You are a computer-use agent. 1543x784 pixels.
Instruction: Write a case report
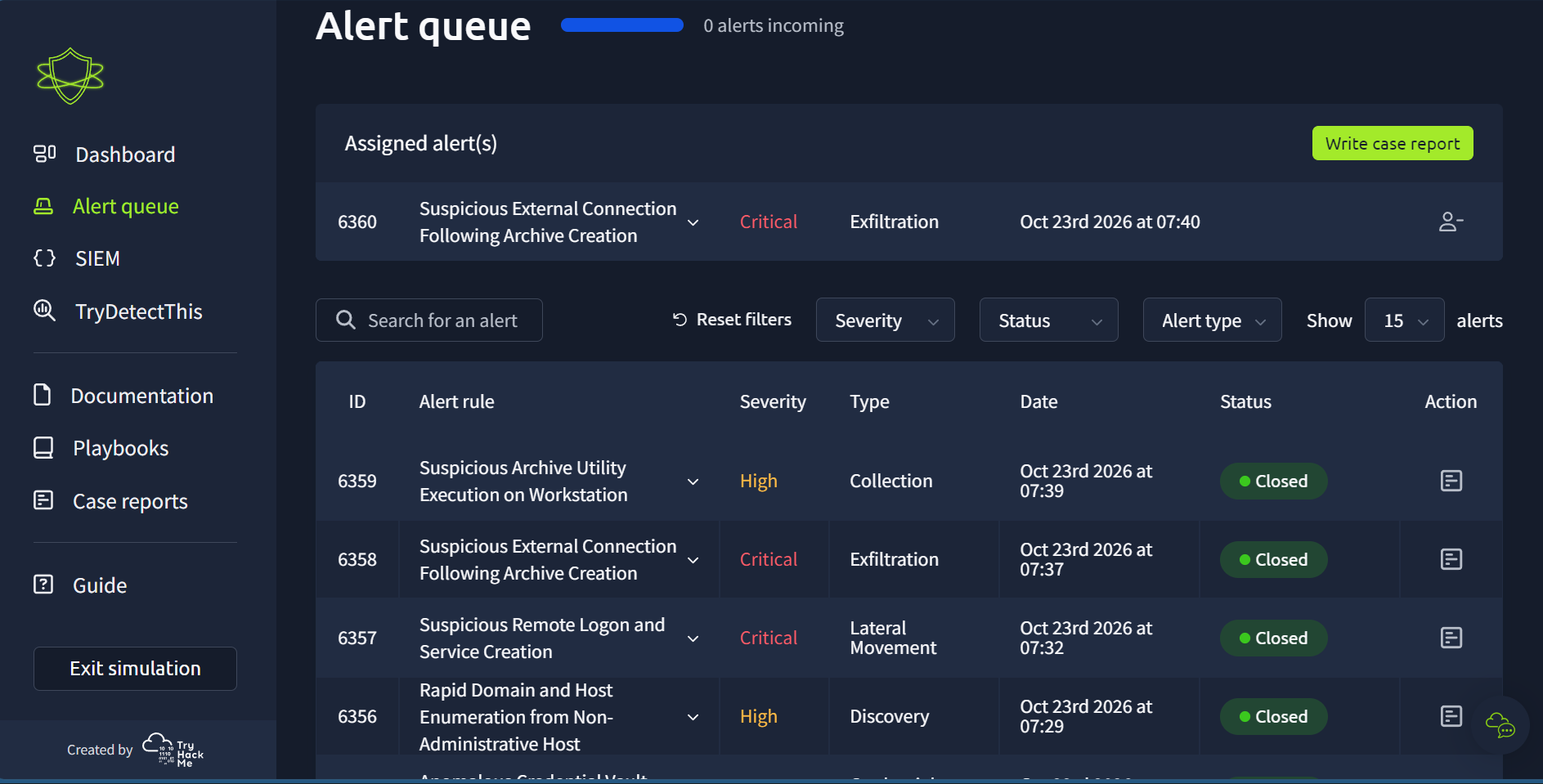(x=1393, y=143)
